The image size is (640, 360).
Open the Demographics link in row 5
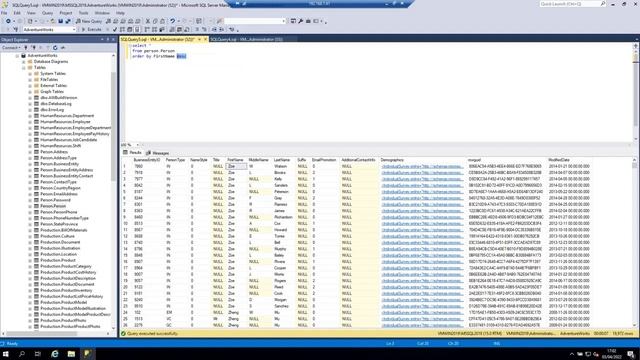tap(422, 191)
